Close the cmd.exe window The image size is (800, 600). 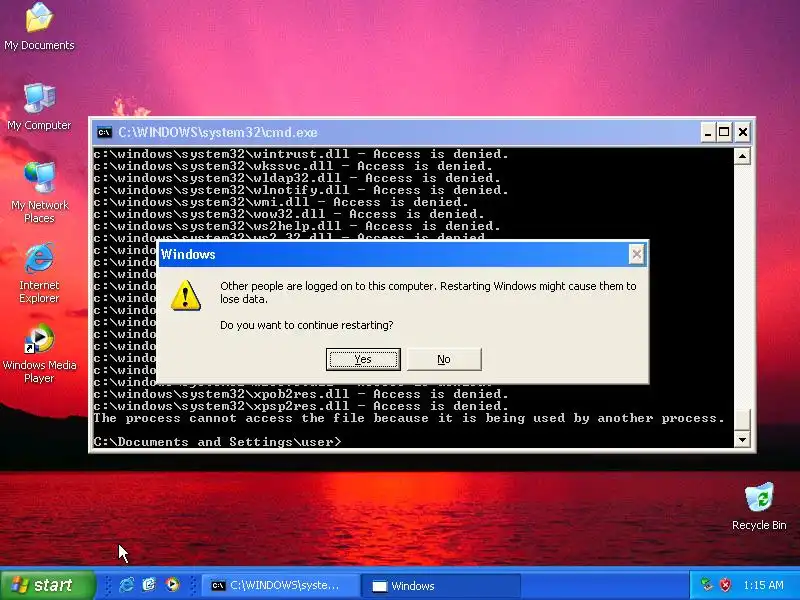(x=743, y=133)
